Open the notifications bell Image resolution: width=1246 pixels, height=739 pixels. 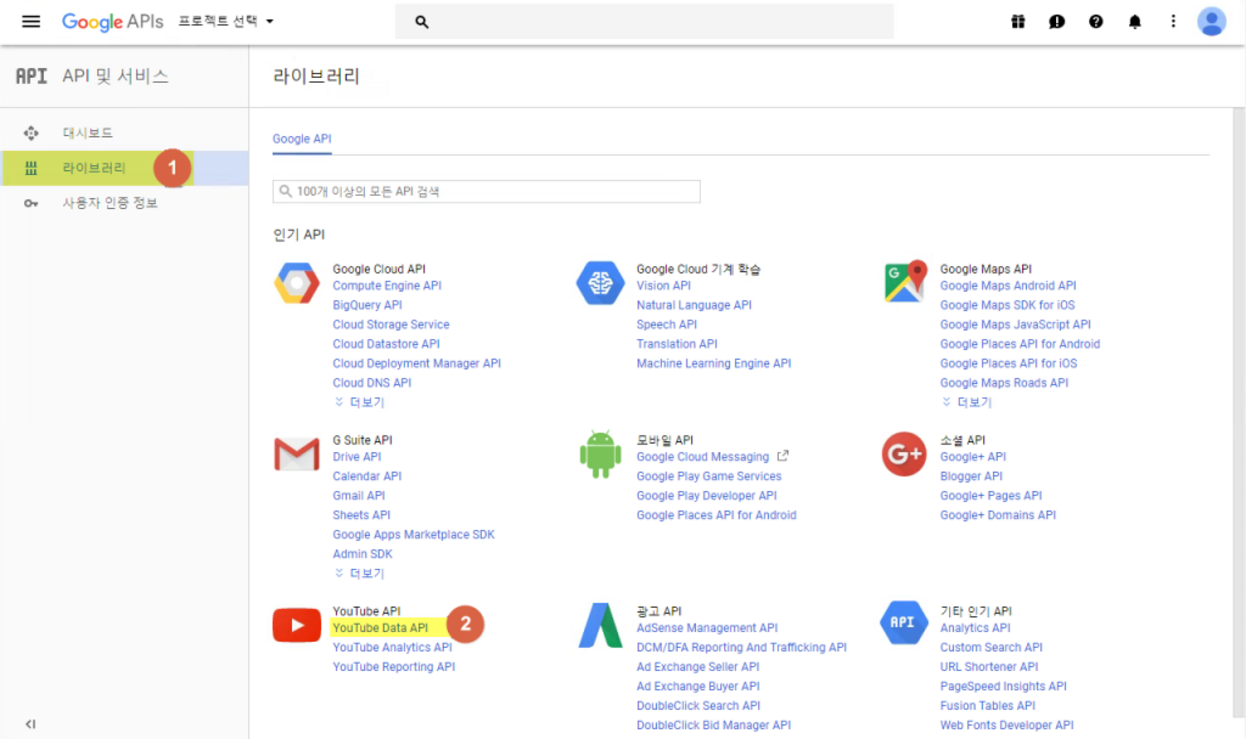click(x=1135, y=22)
